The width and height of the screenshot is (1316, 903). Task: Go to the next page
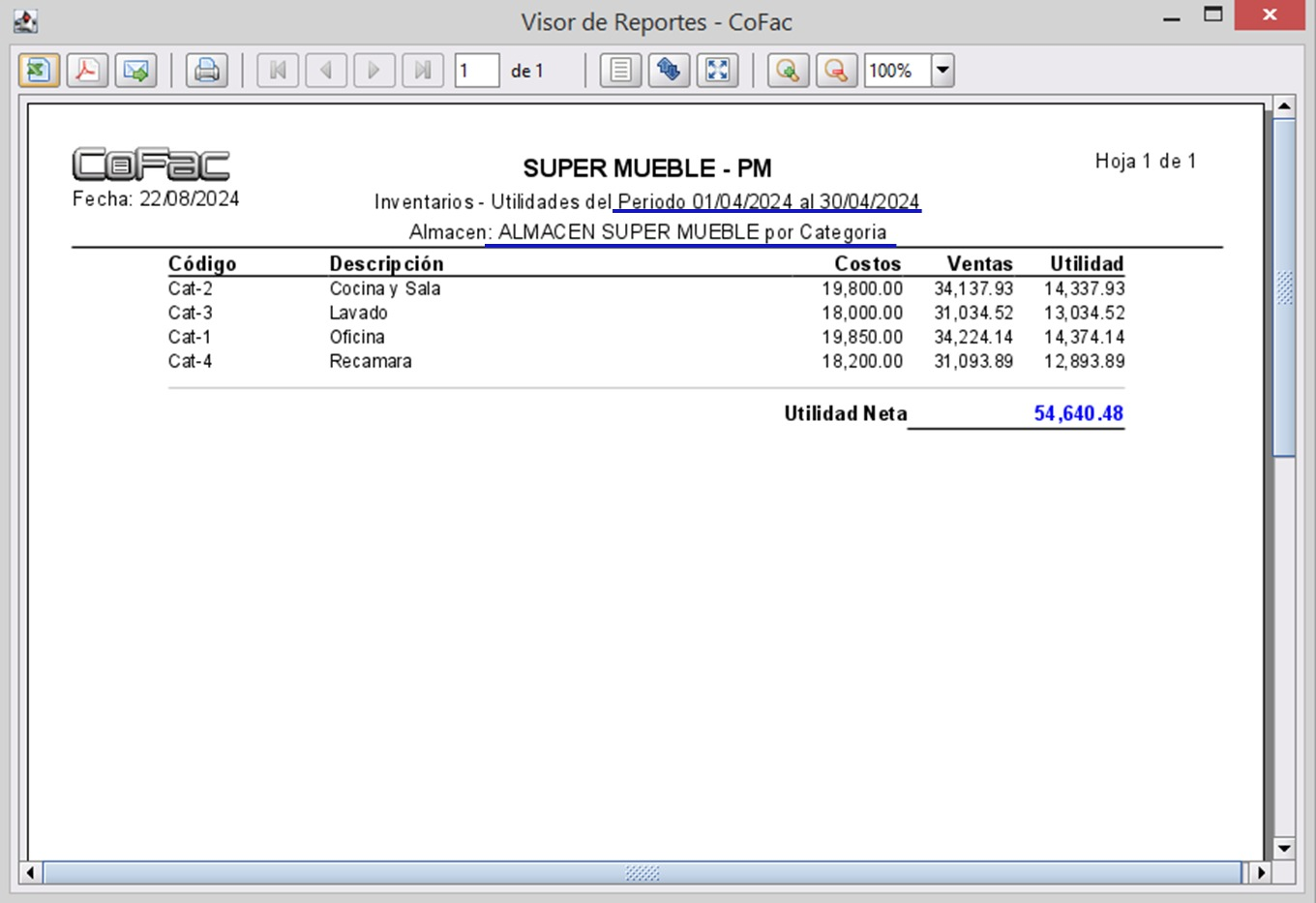click(x=374, y=71)
